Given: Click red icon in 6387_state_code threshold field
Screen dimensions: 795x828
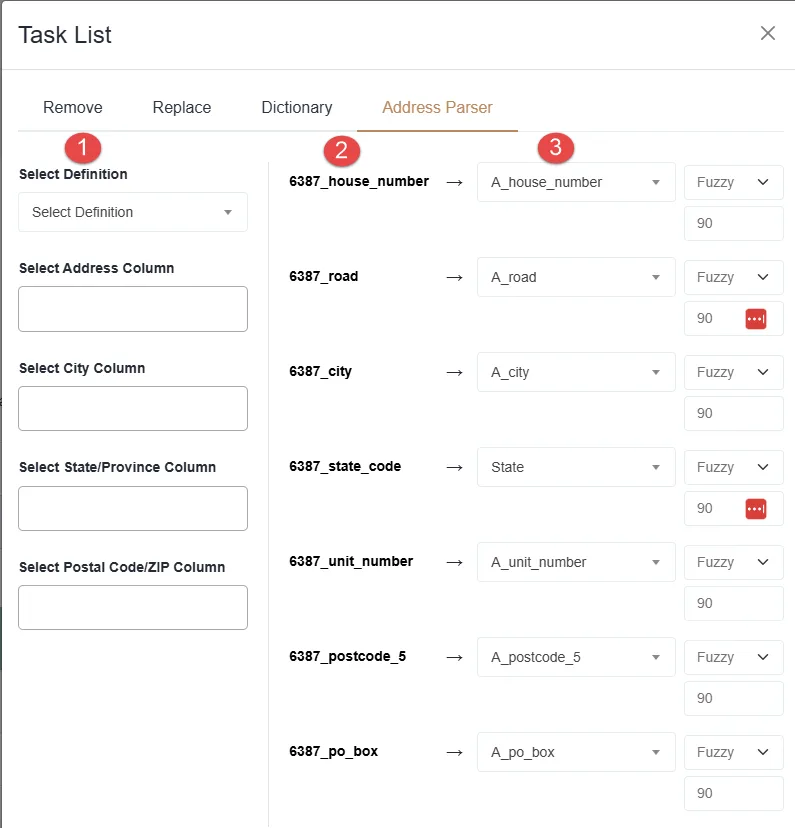Looking at the screenshot, I should tap(755, 508).
